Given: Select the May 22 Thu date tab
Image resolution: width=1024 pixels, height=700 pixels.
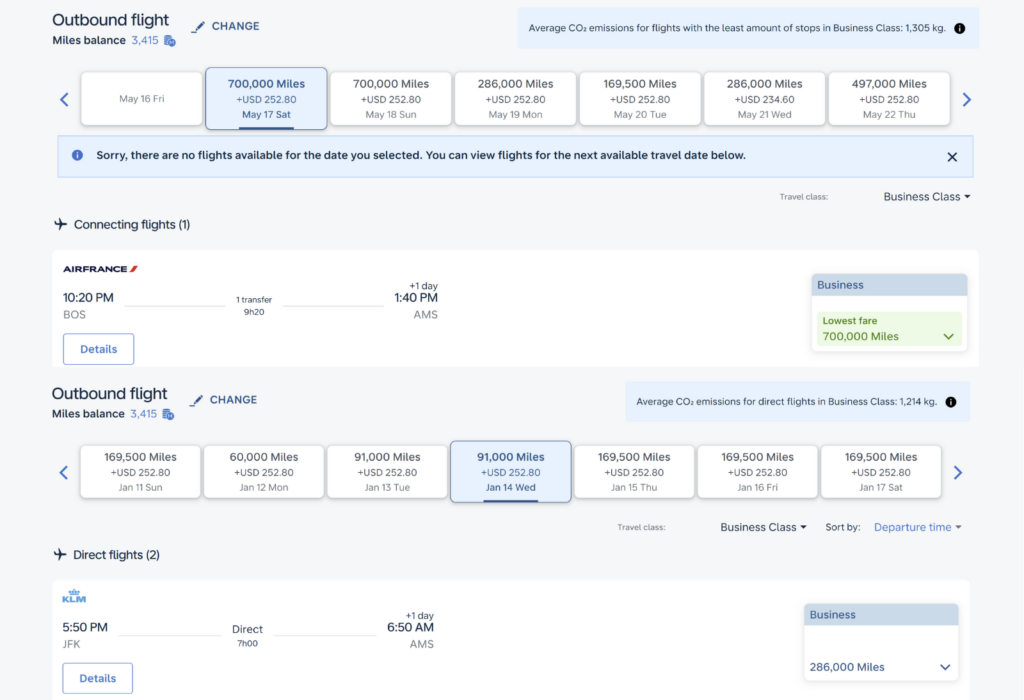Looking at the screenshot, I should coord(889,99).
